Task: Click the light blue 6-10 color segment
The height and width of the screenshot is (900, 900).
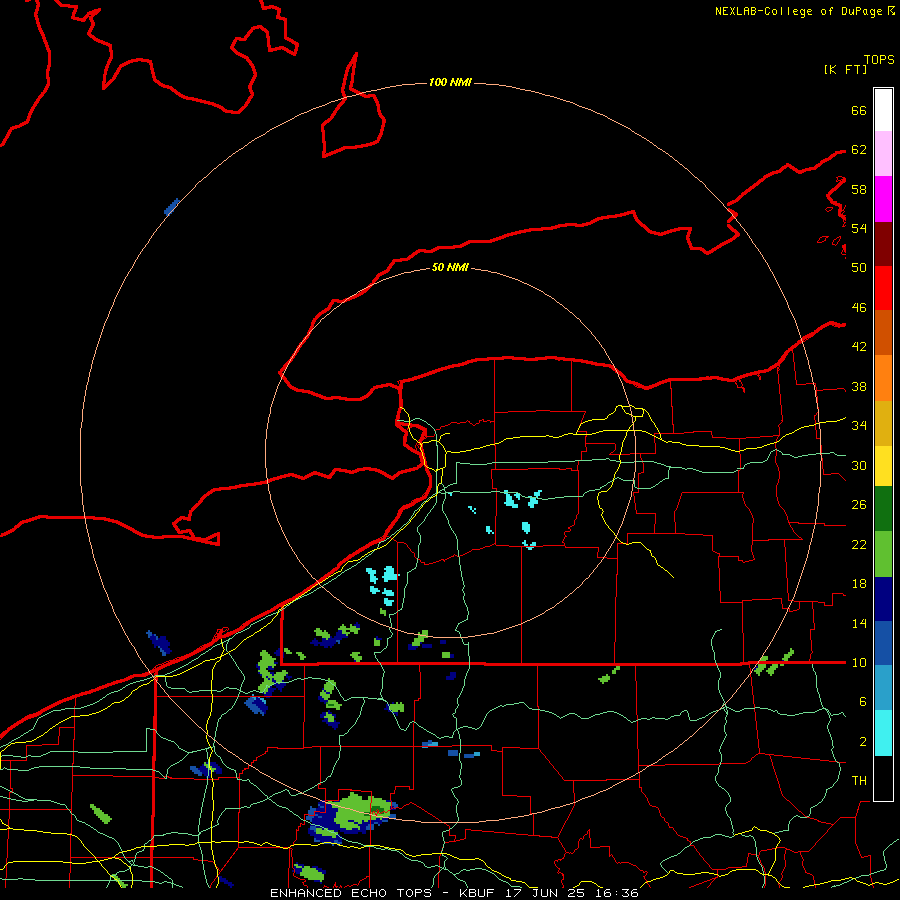Action: click(883, 688)
